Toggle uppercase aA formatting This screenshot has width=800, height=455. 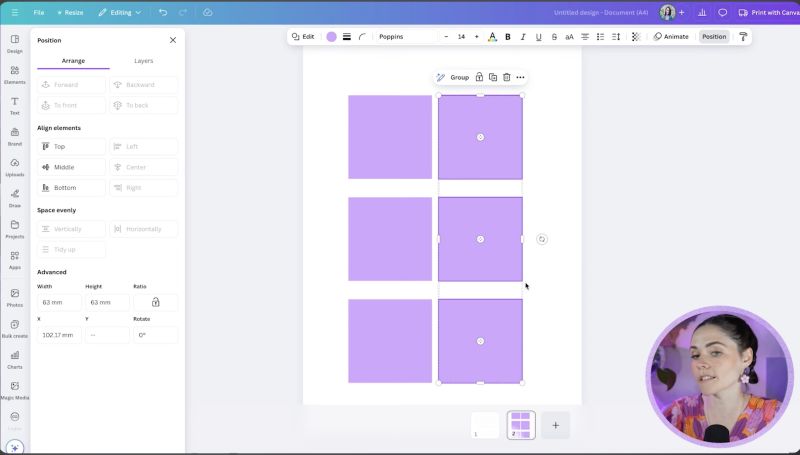coord(569,37)
